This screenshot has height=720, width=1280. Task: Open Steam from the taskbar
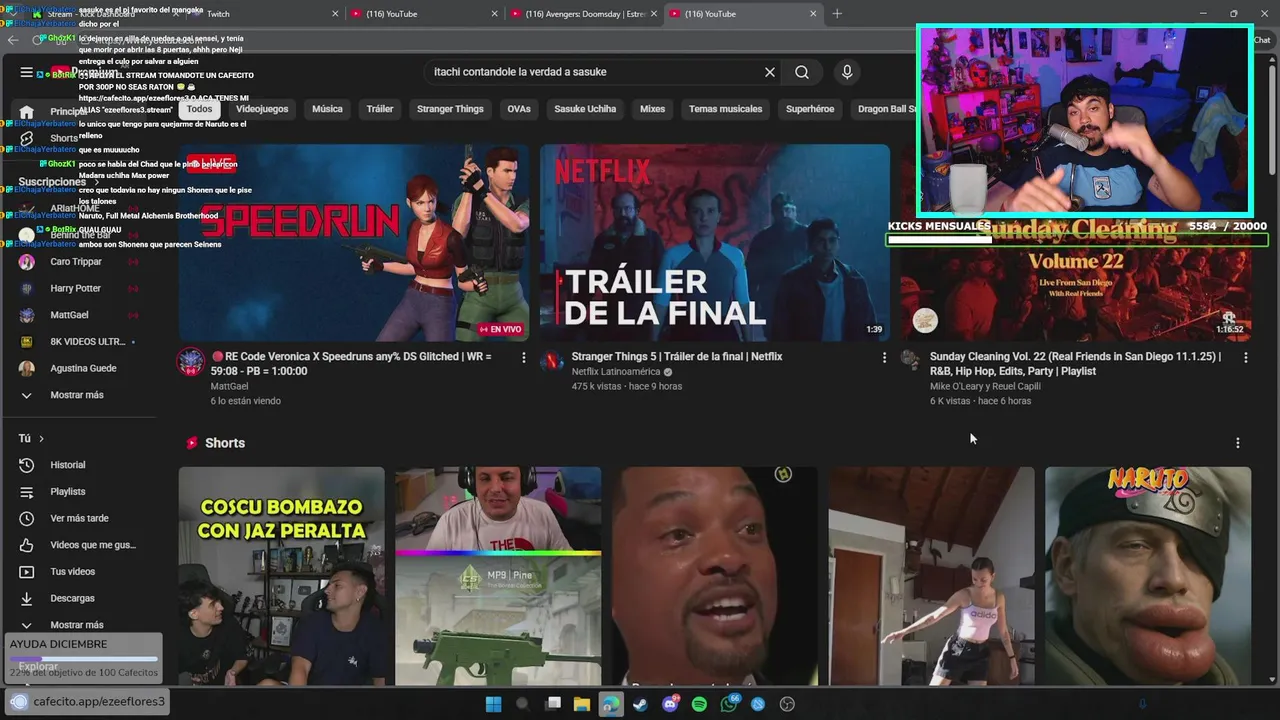point(640,704)
